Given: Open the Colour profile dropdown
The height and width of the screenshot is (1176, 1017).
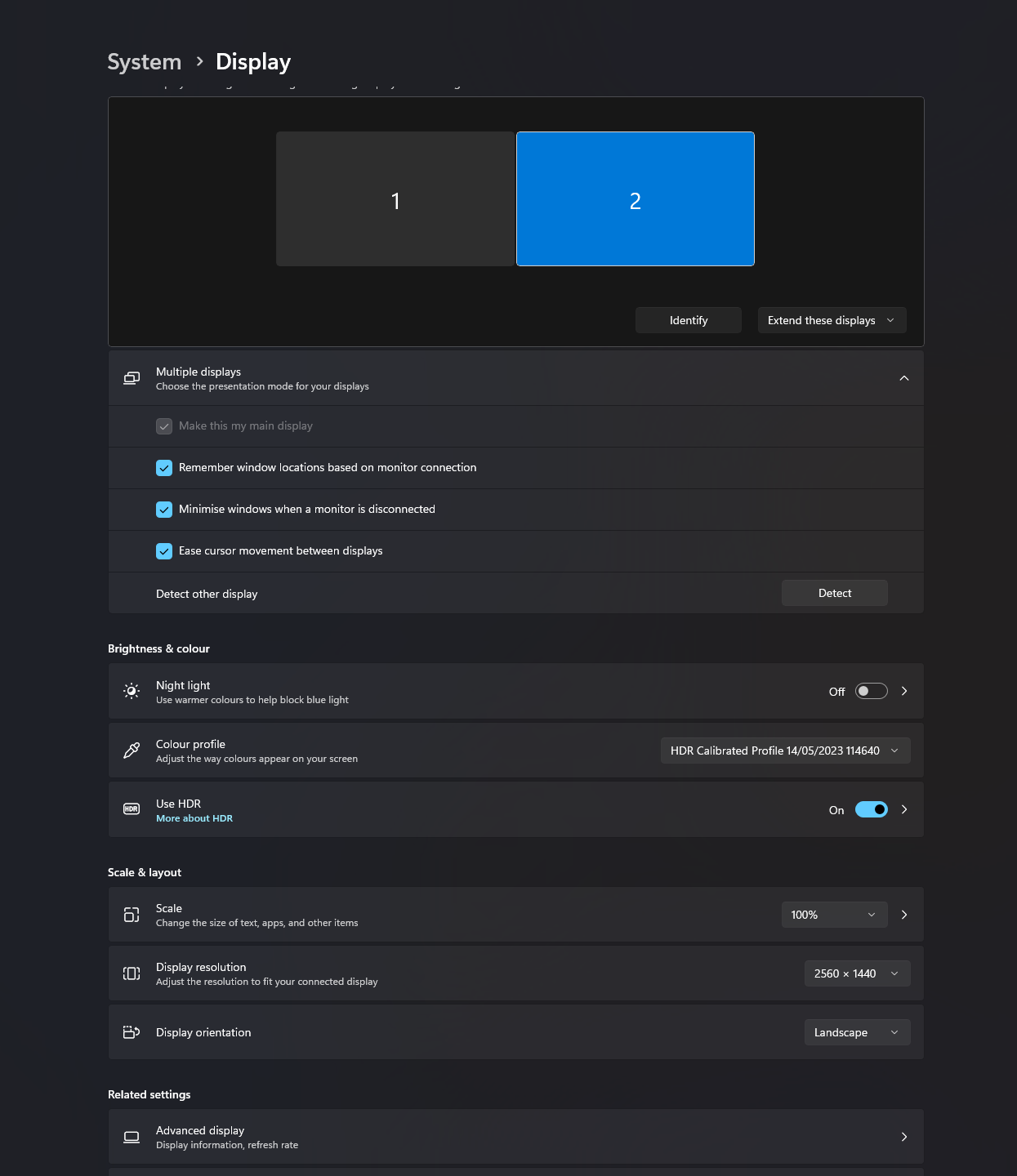Looking at the screenshot, I should click(785, 751).
